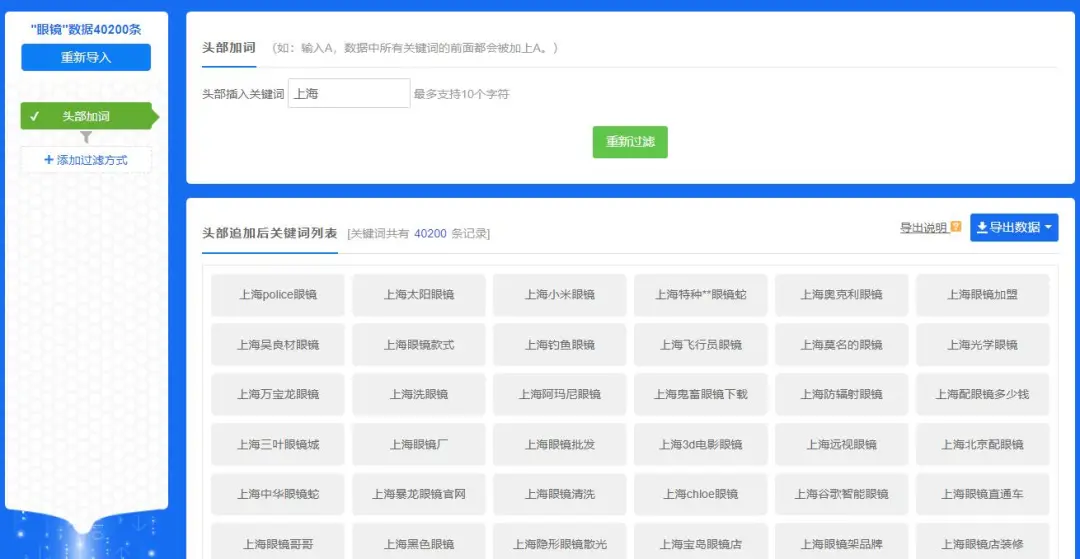Click keyword 上海宝岛眼镜店
The height and width of the screenshot is (559, 1080).
pyautogui.click(x=700, y=542)
